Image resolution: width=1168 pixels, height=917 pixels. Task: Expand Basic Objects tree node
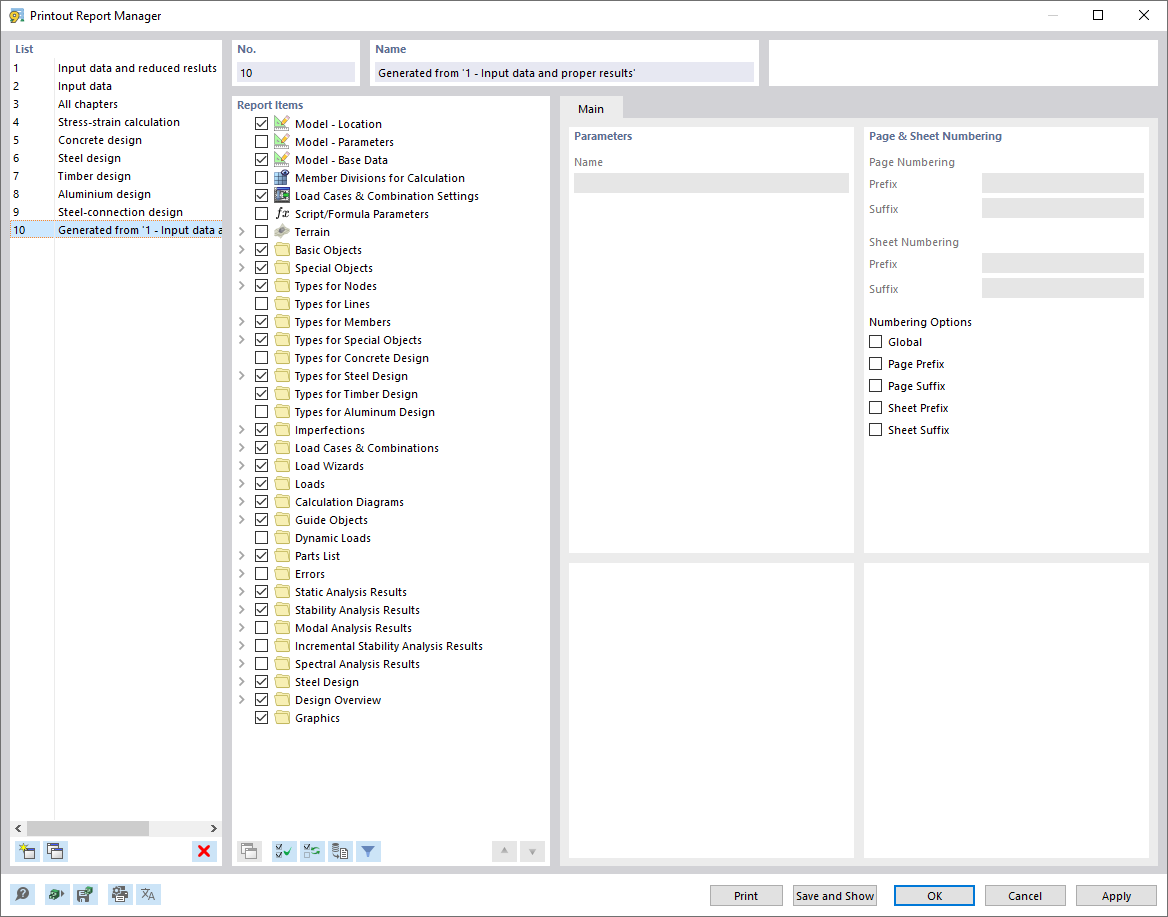tap(242, 250)
